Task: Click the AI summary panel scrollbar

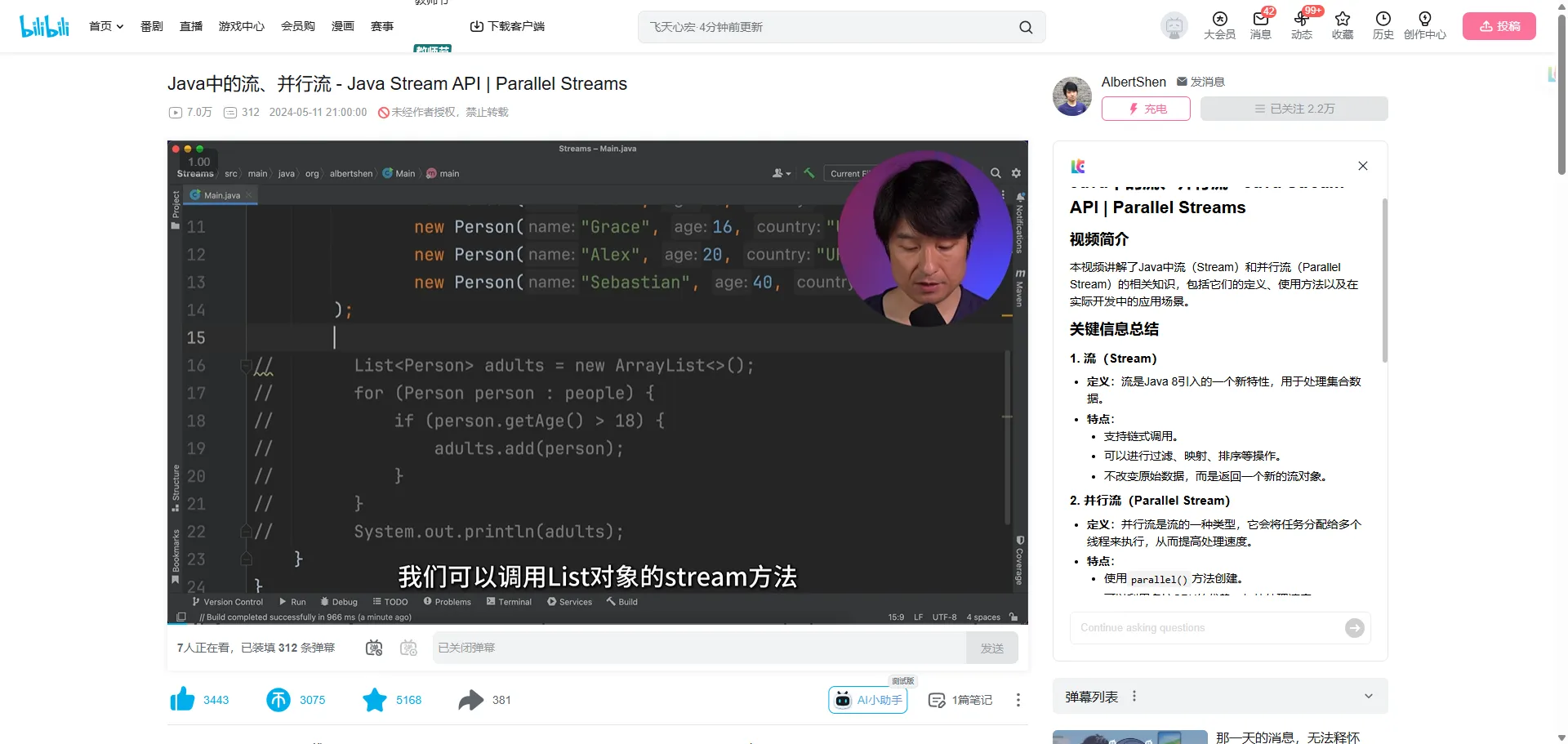Action: (1384, 279)
